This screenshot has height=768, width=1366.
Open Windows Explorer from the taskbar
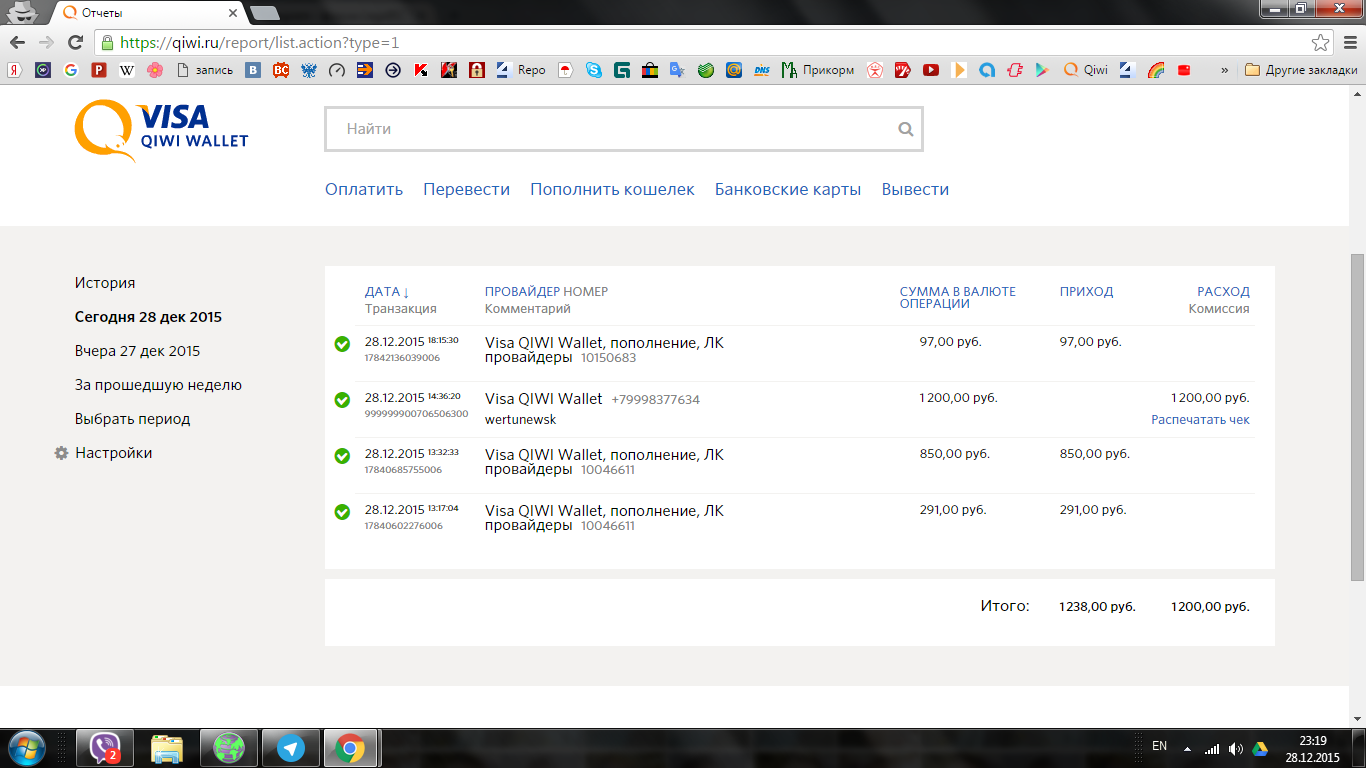(x=167, y=748)
